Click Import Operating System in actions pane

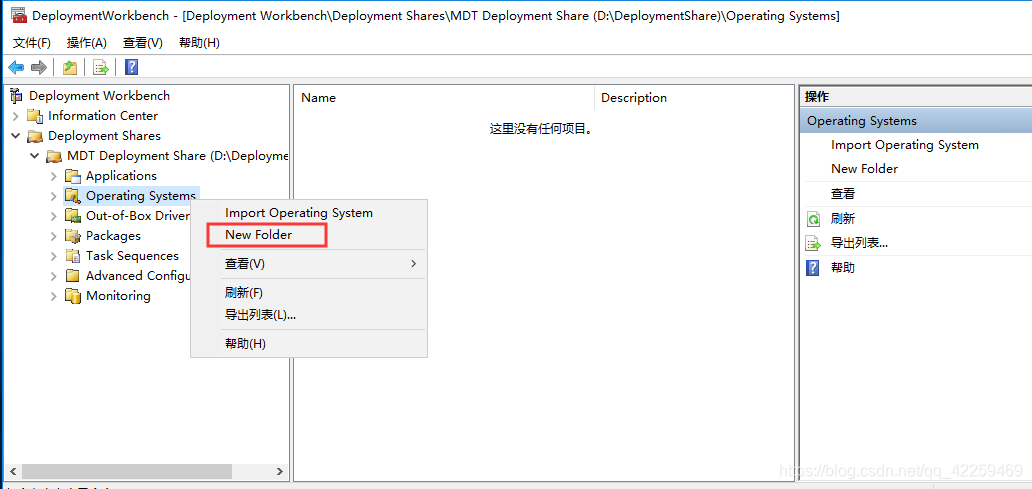[x=904, y=145]
